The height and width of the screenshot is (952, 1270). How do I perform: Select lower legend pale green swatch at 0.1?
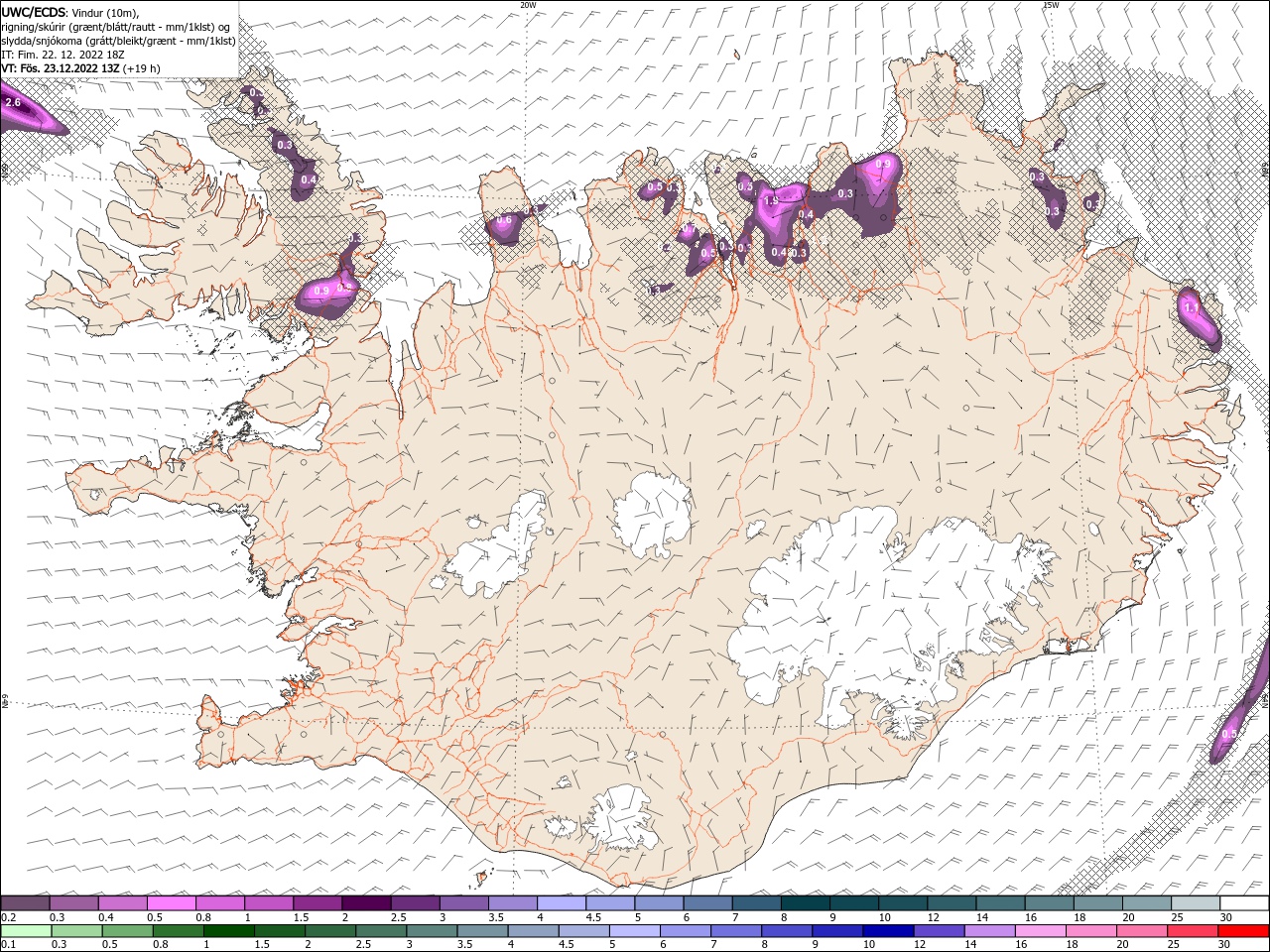point(26,931)
